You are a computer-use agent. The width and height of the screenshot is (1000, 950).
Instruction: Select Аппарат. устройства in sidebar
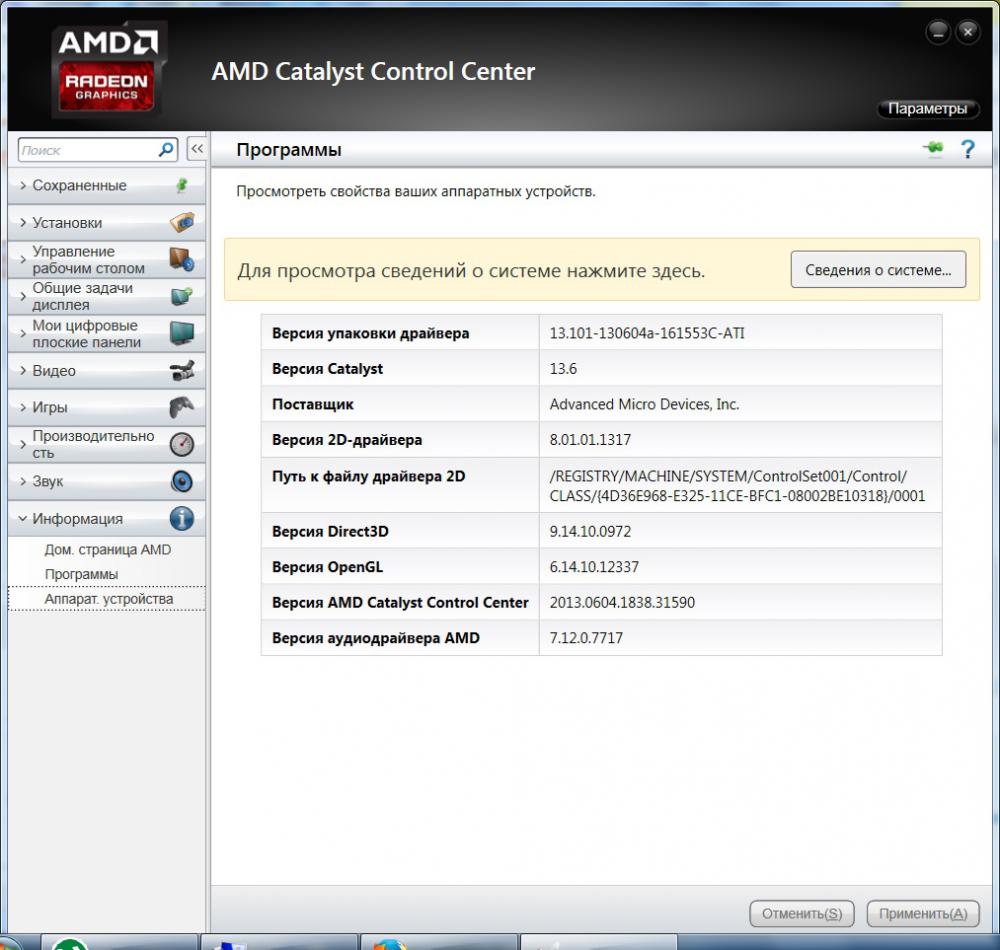pos(108,599)
